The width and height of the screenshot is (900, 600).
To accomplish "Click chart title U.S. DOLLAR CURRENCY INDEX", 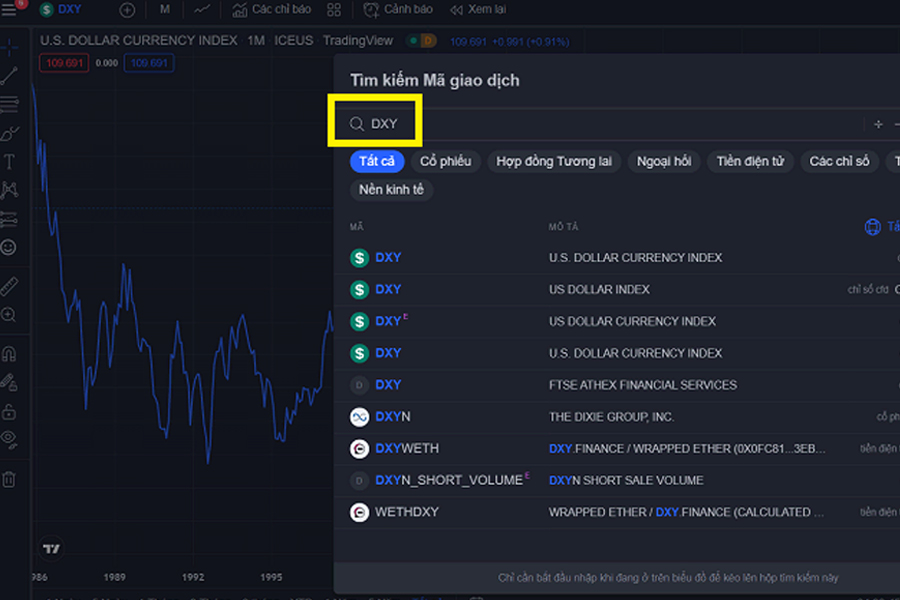I will 138,40.
